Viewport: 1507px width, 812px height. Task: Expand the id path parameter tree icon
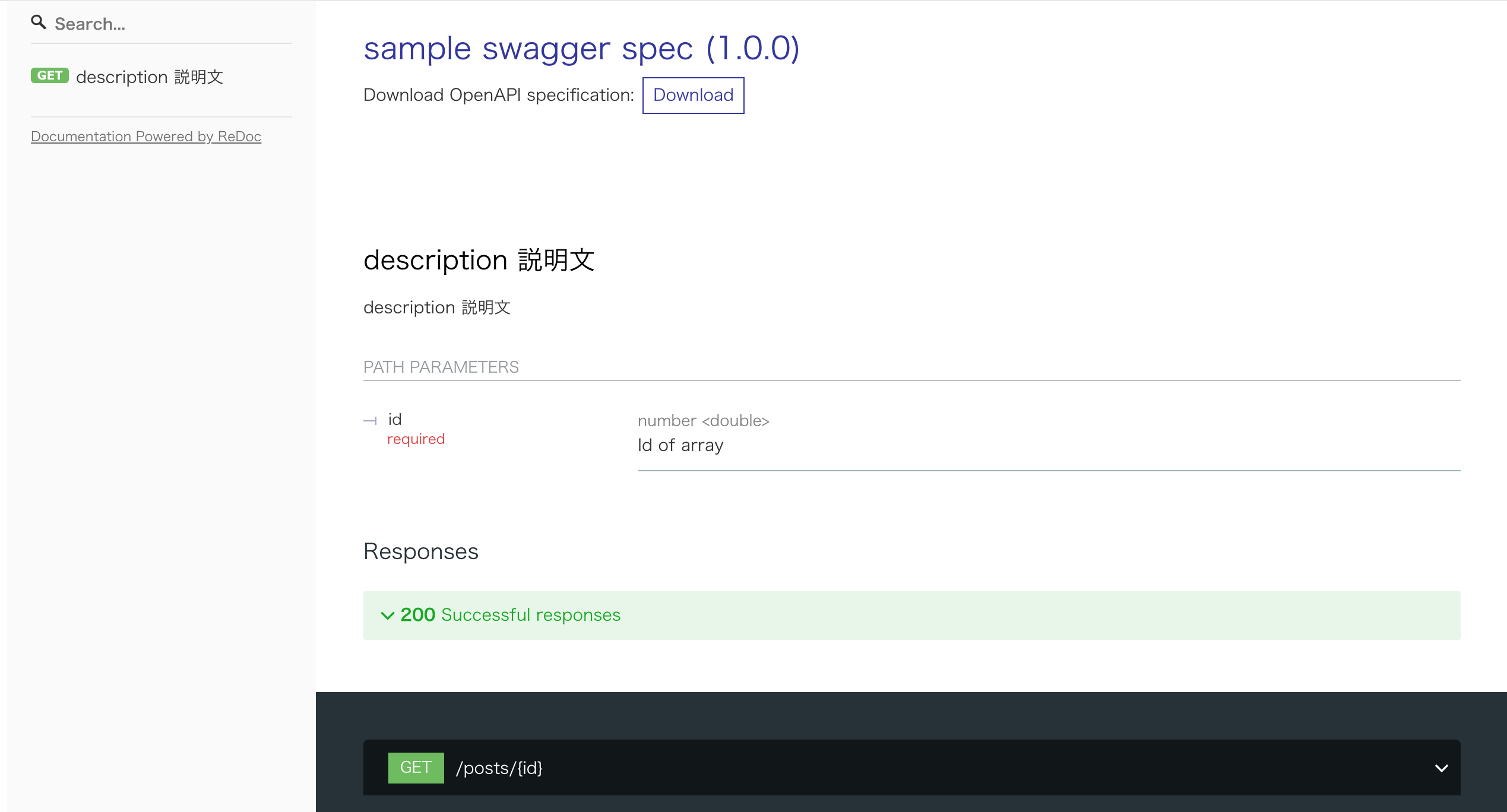[x=371, y=420]
